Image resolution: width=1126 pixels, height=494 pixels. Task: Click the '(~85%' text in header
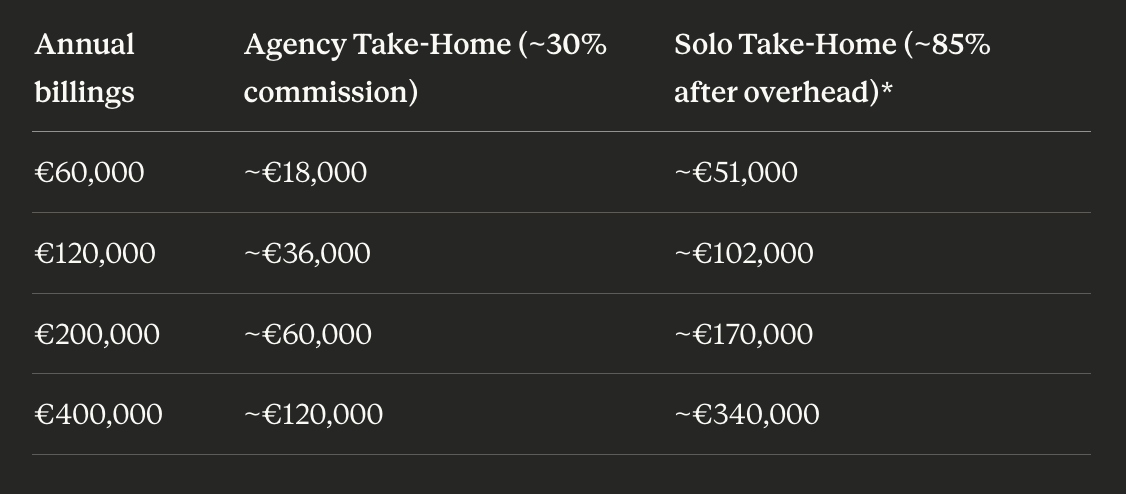pos(947,45)
